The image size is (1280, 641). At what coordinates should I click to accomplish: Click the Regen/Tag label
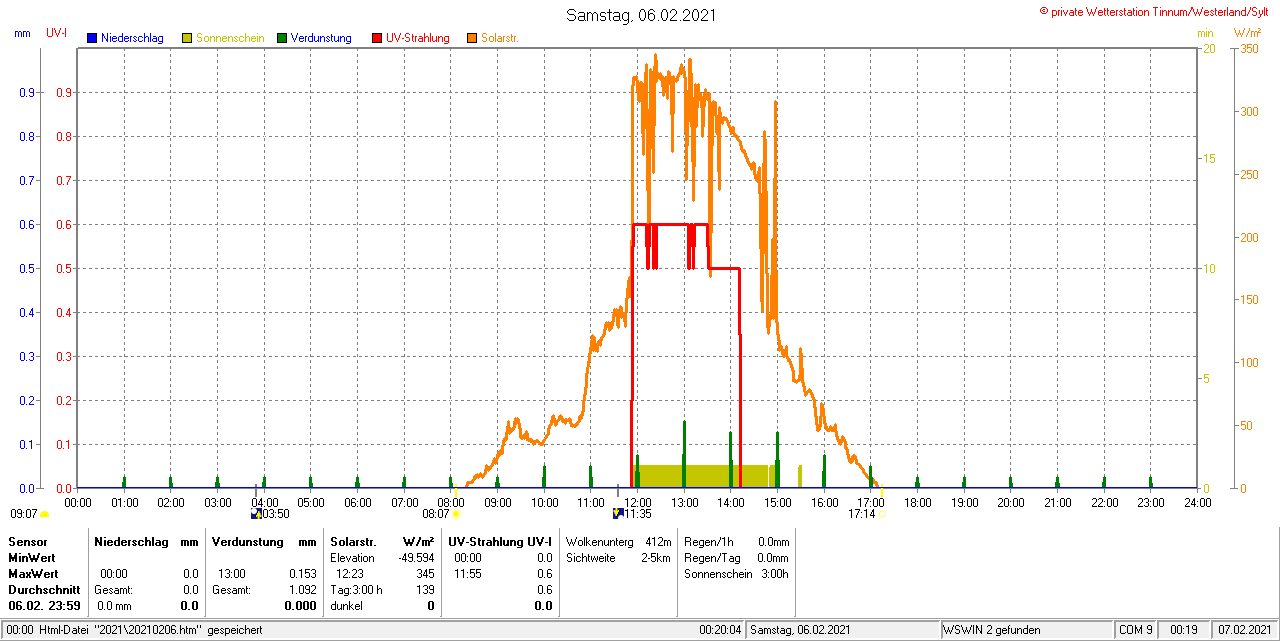[712, 557]
